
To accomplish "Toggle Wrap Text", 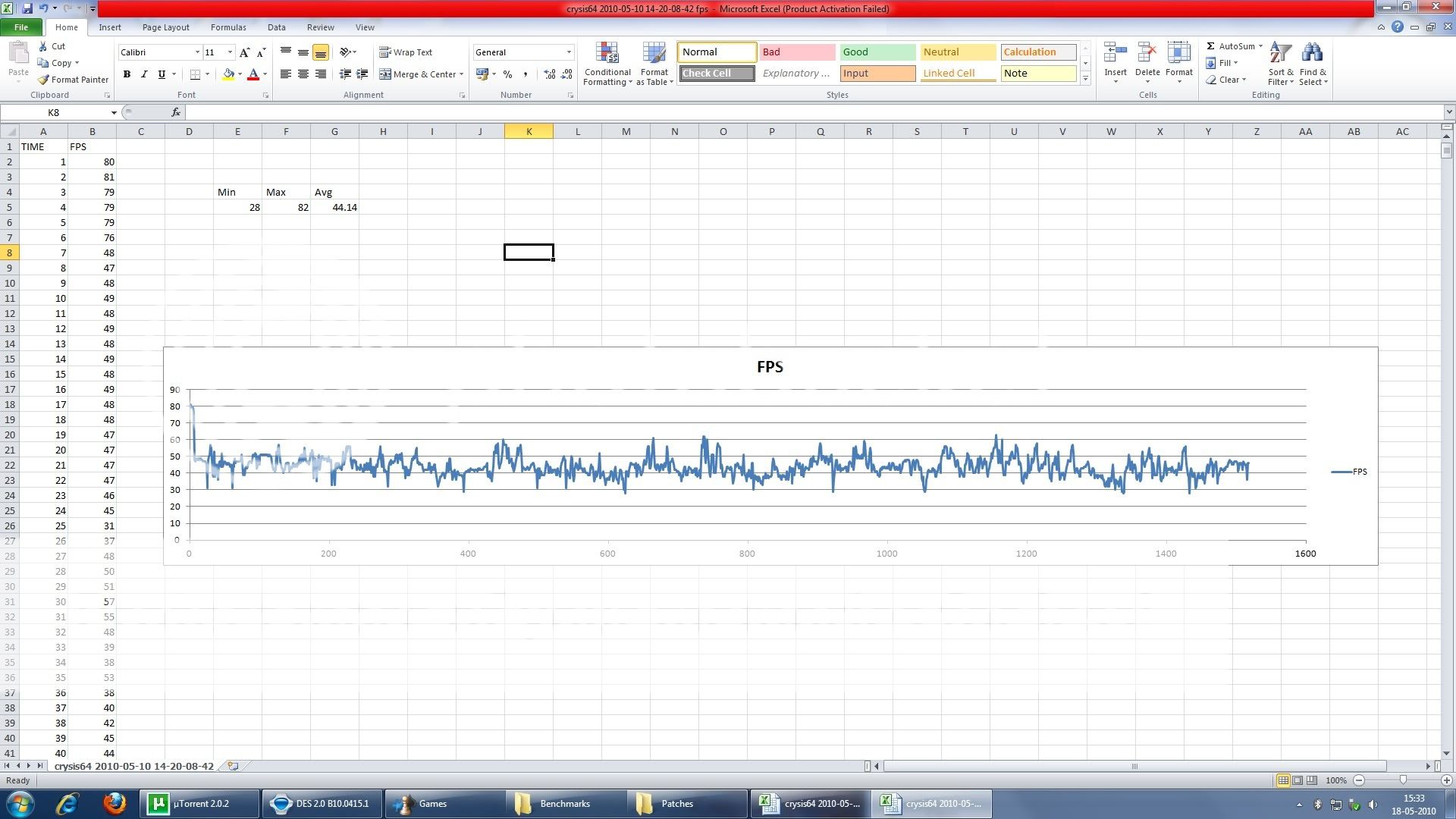I will coord(406,52).
